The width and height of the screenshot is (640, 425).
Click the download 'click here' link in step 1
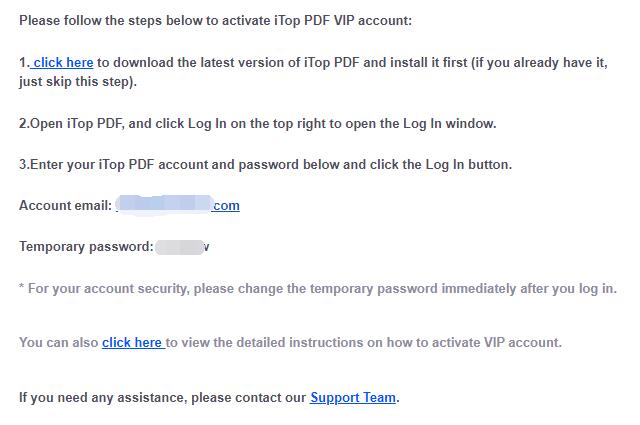pos(63,62)
